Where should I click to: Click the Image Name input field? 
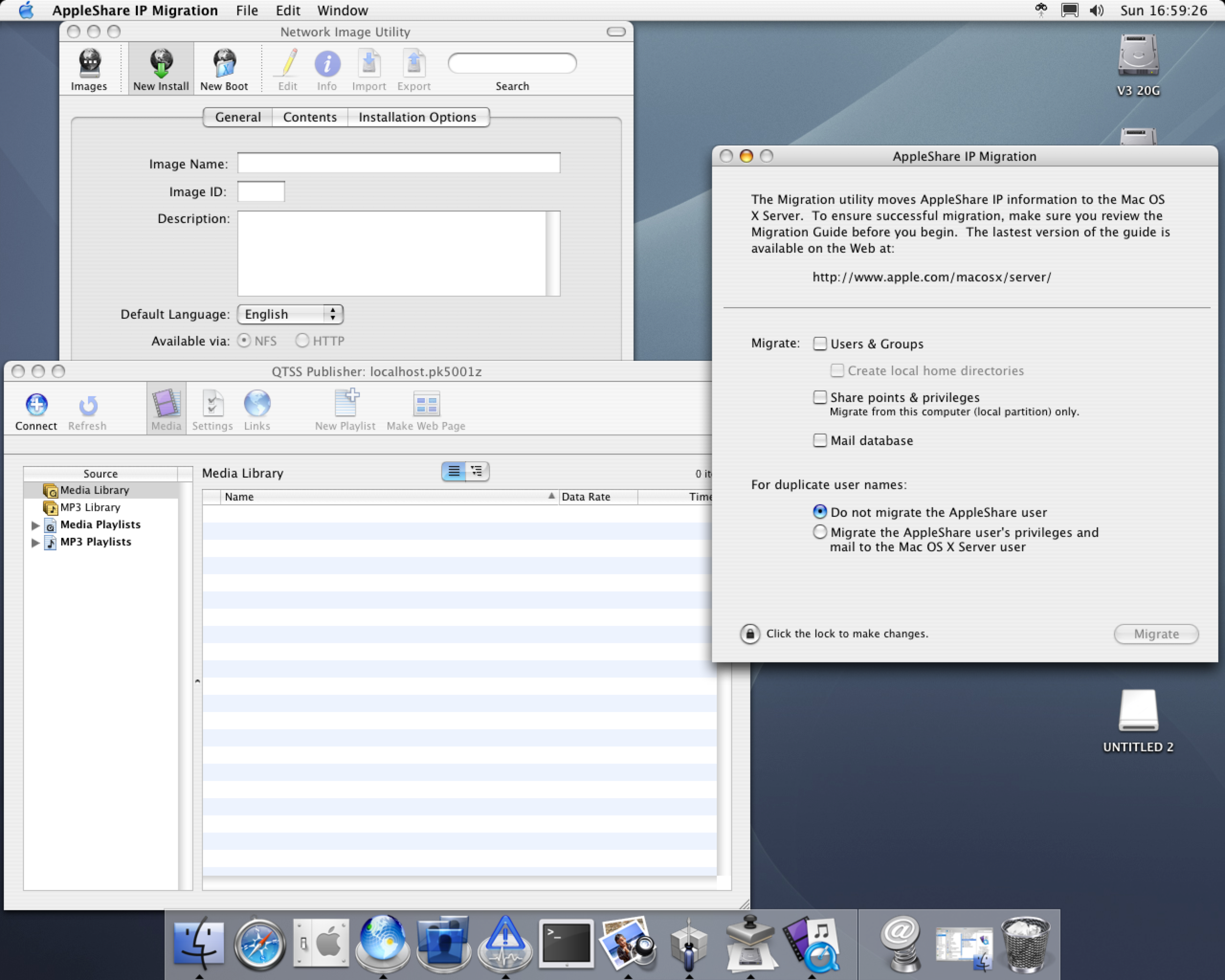click(399, 163)
